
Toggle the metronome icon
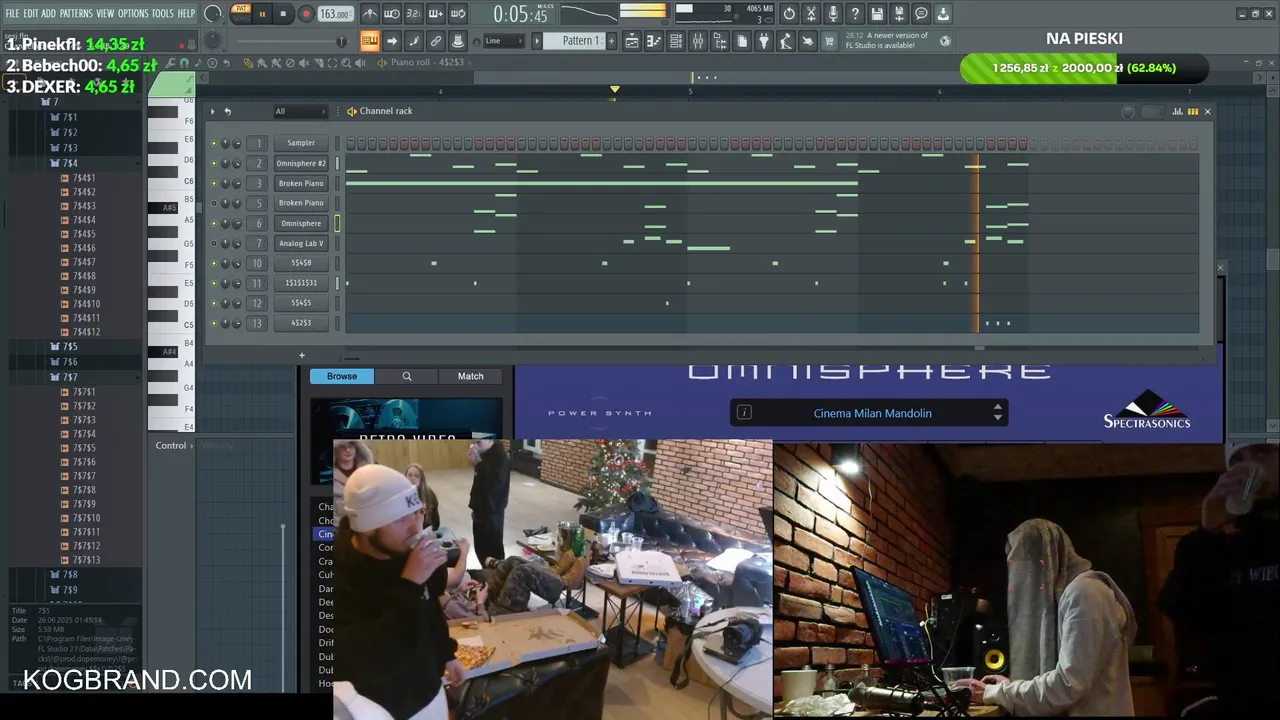[x=370, y=14]
